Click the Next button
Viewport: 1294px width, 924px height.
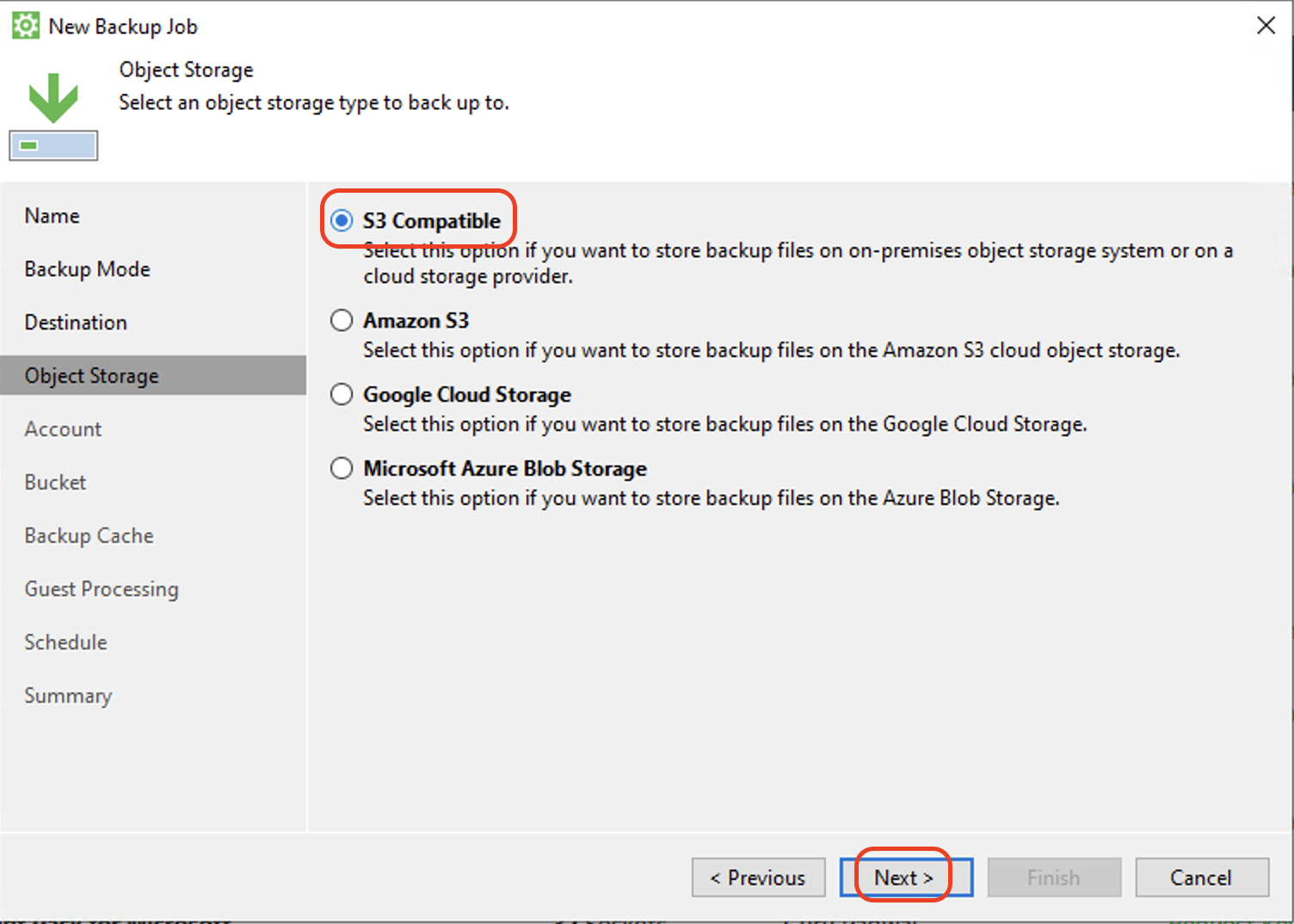906,878
